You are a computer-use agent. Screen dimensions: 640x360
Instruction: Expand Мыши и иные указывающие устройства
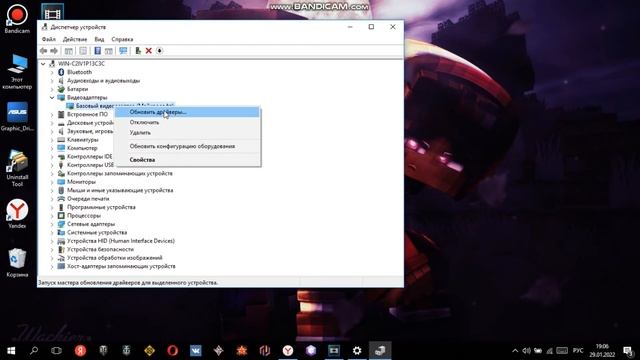(52, 190)
